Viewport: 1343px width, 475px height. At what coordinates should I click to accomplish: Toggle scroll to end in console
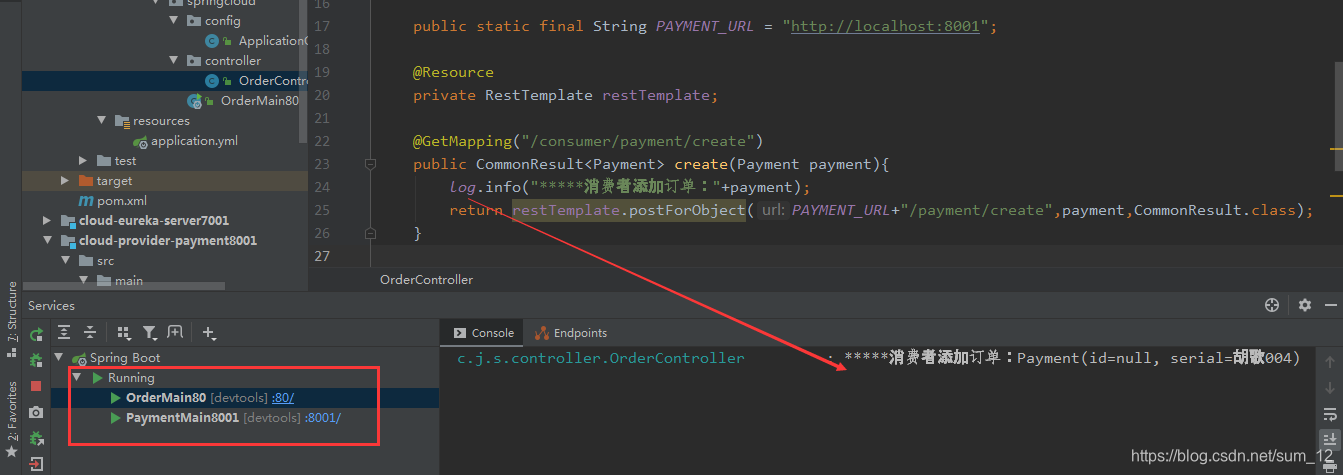(1329, 439)
